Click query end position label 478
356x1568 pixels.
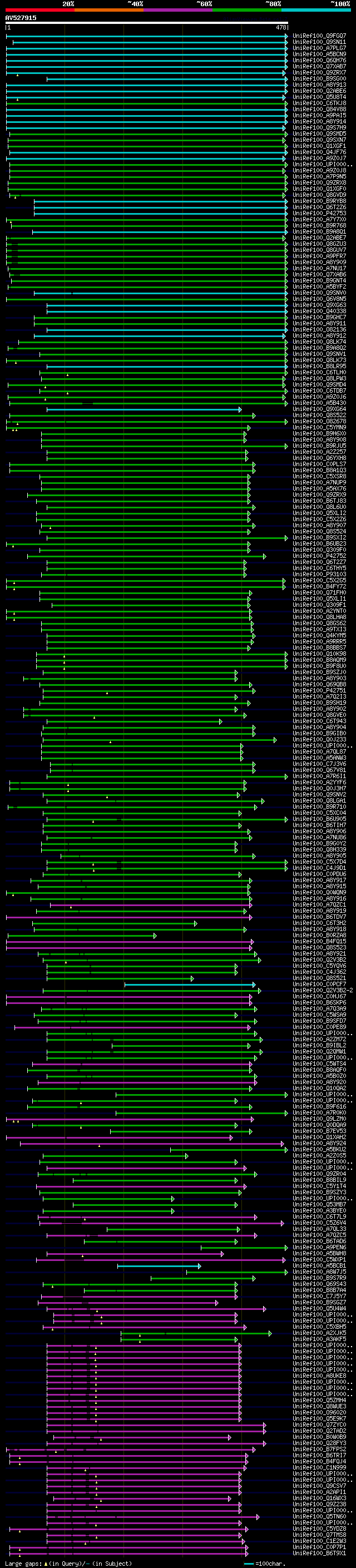280,27
